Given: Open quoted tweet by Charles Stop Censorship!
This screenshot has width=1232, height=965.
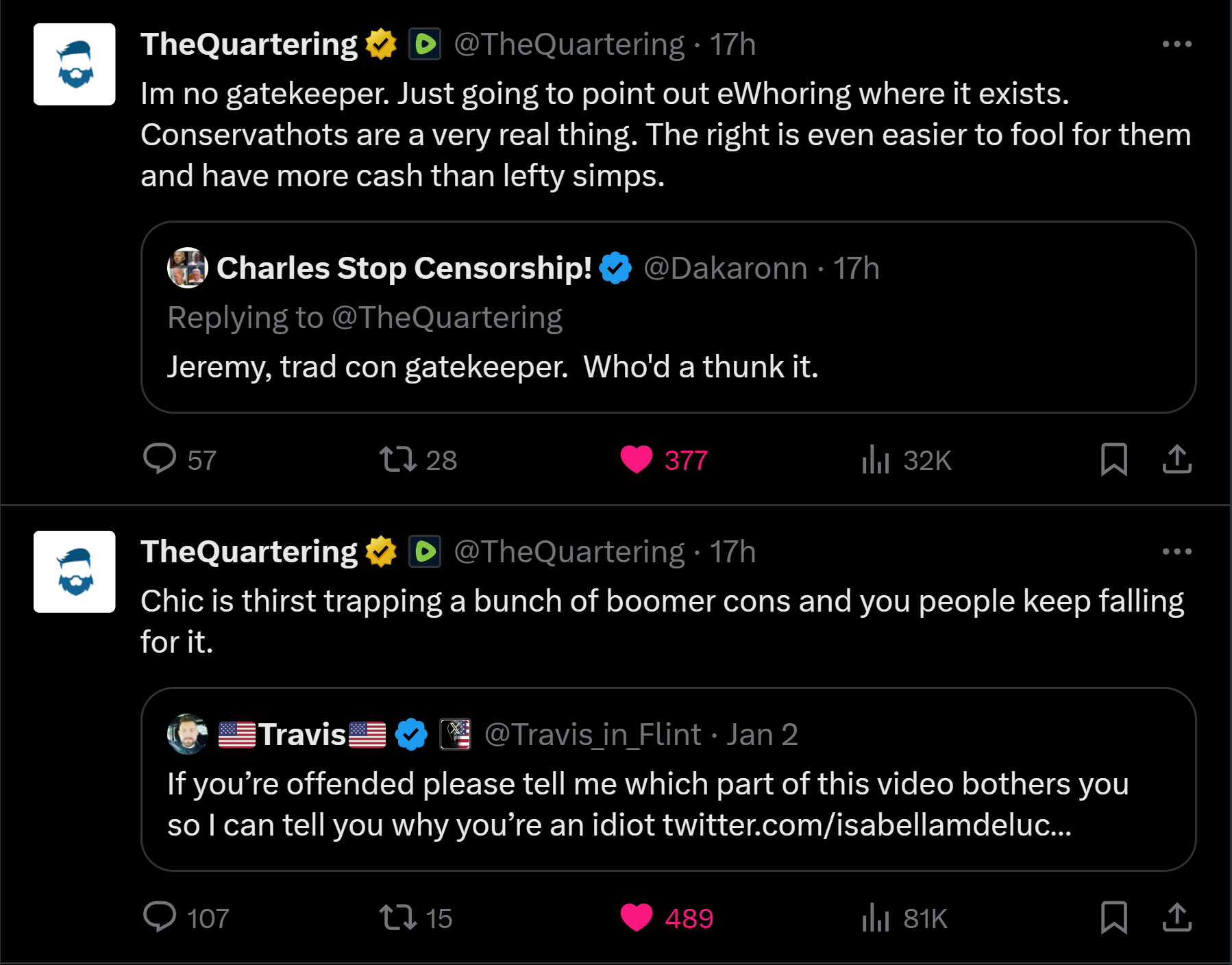Looking at the screenshot, I should [x=668, y=317].
